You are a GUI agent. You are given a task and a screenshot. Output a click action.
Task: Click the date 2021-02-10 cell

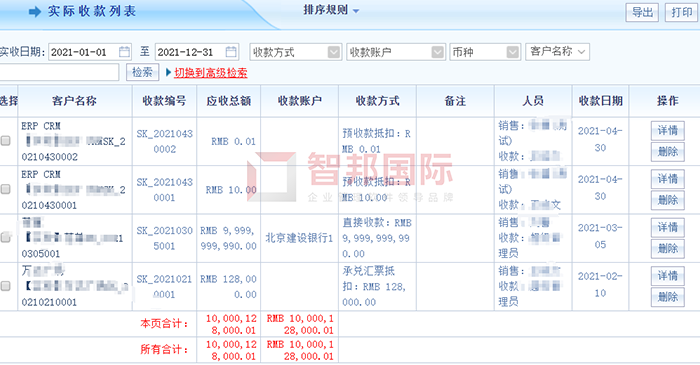[600, 285]
